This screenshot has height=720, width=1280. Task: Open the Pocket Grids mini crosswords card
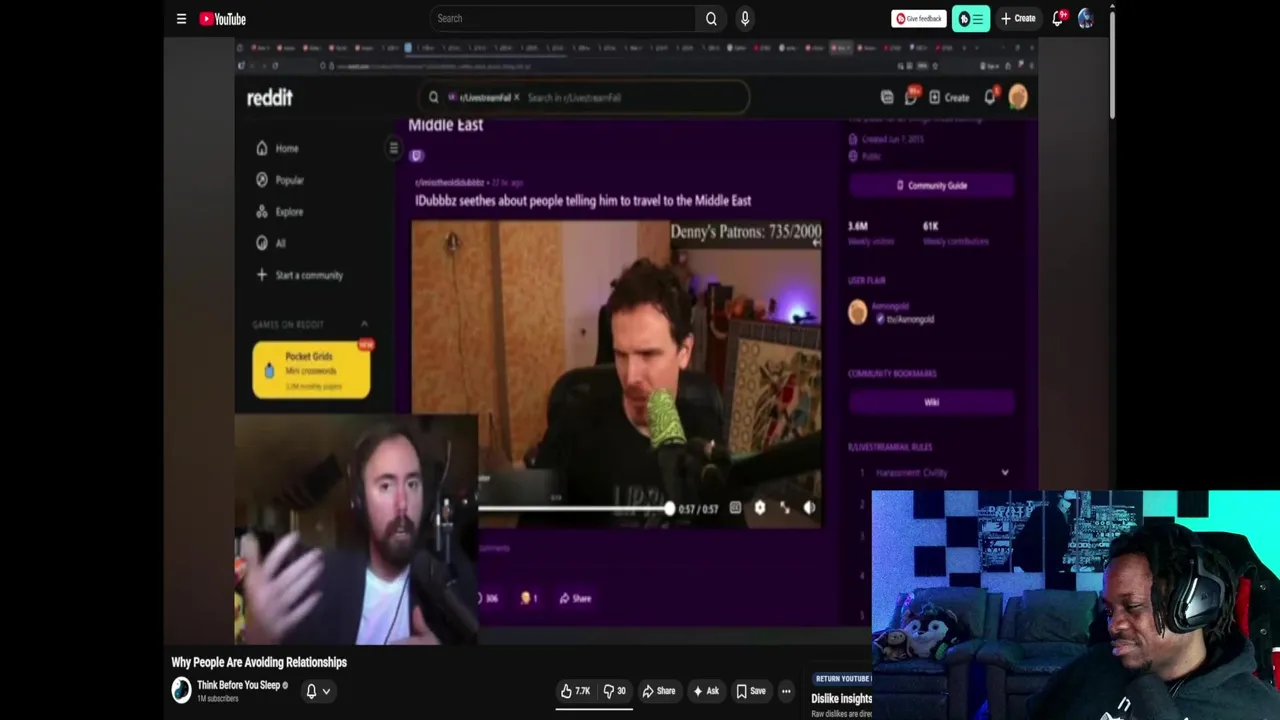coord(311,370)
